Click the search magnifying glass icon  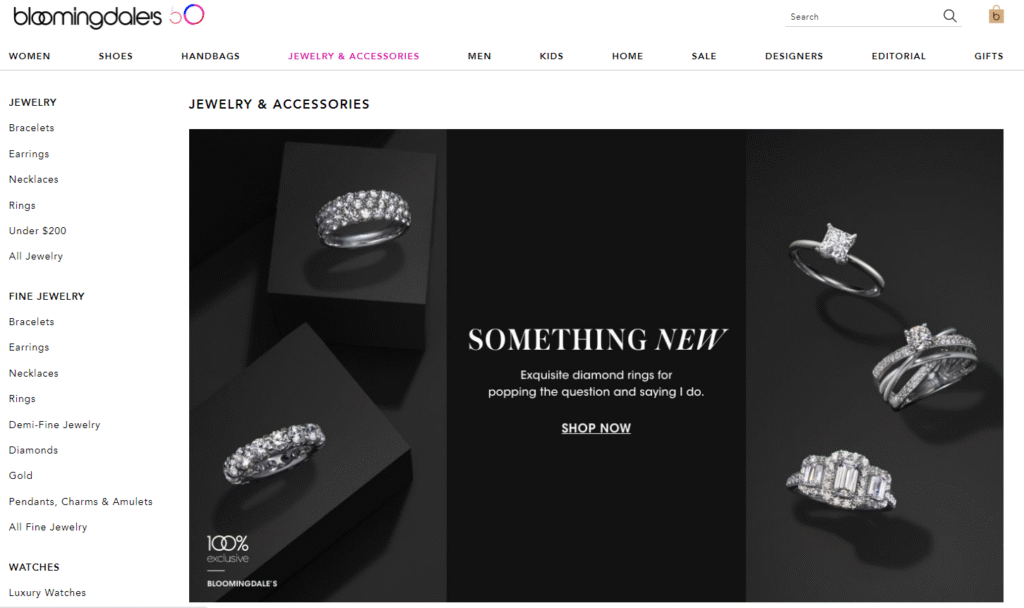(950, 16)
